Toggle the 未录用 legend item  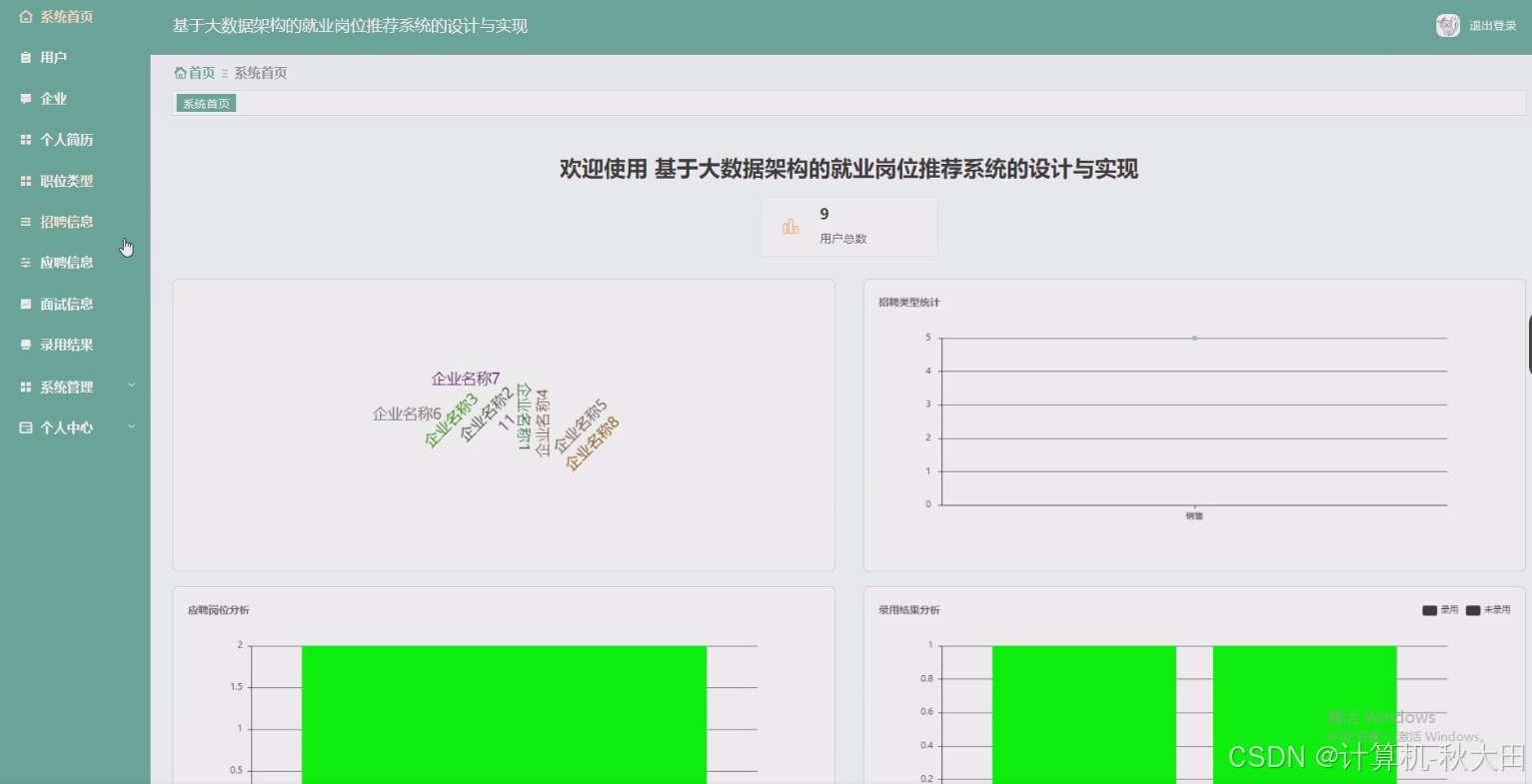pos(1488,610)
